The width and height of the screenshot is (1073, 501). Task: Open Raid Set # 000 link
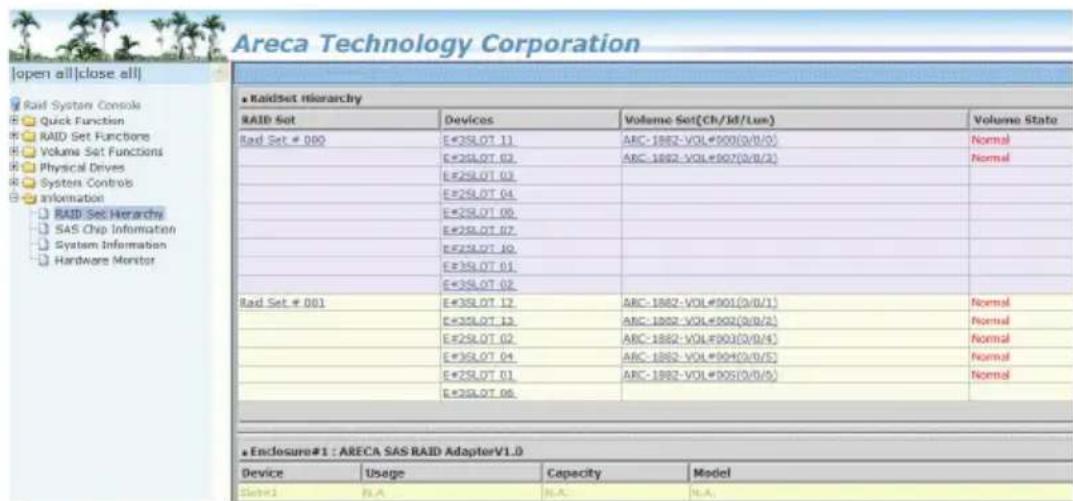click(x=282, y=140)
